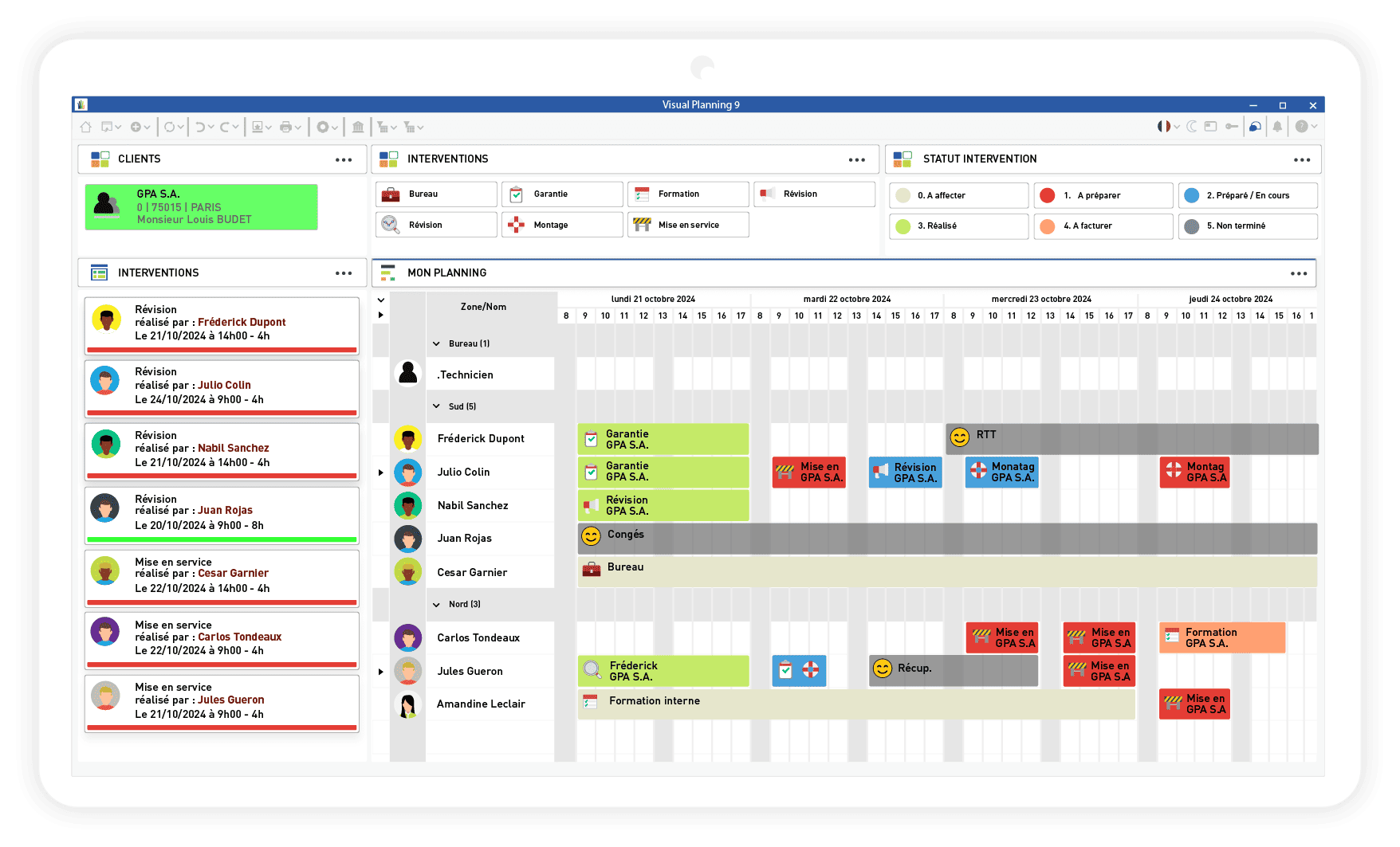Click Cesar Garnier name in planning

pos(472,572)
